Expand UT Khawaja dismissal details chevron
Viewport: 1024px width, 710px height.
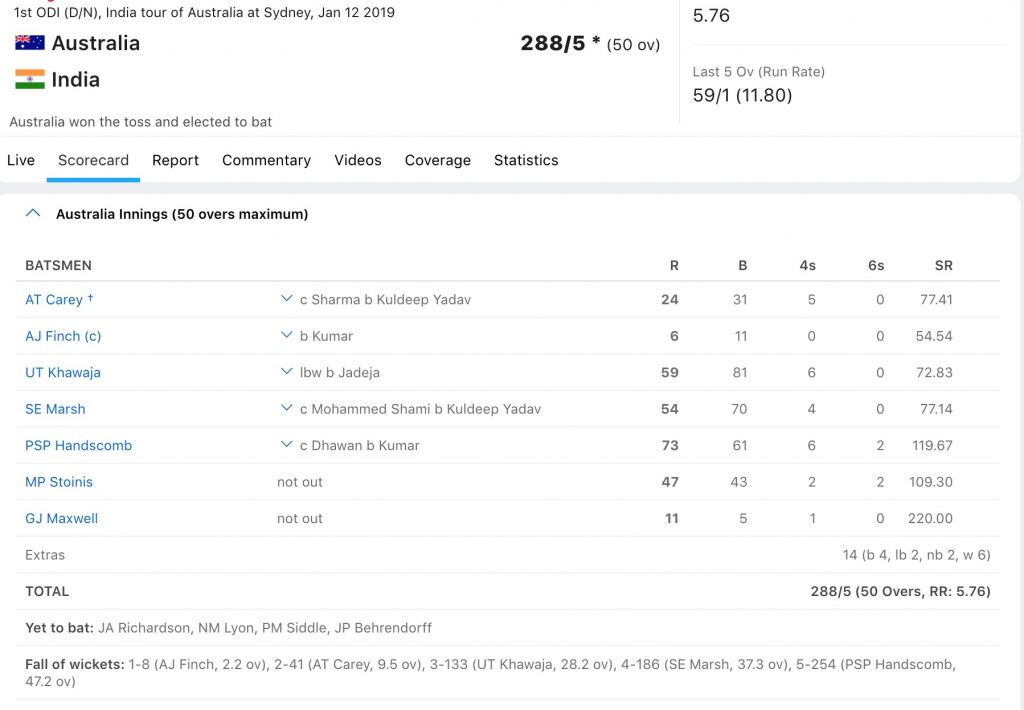(x=286, y=372)
